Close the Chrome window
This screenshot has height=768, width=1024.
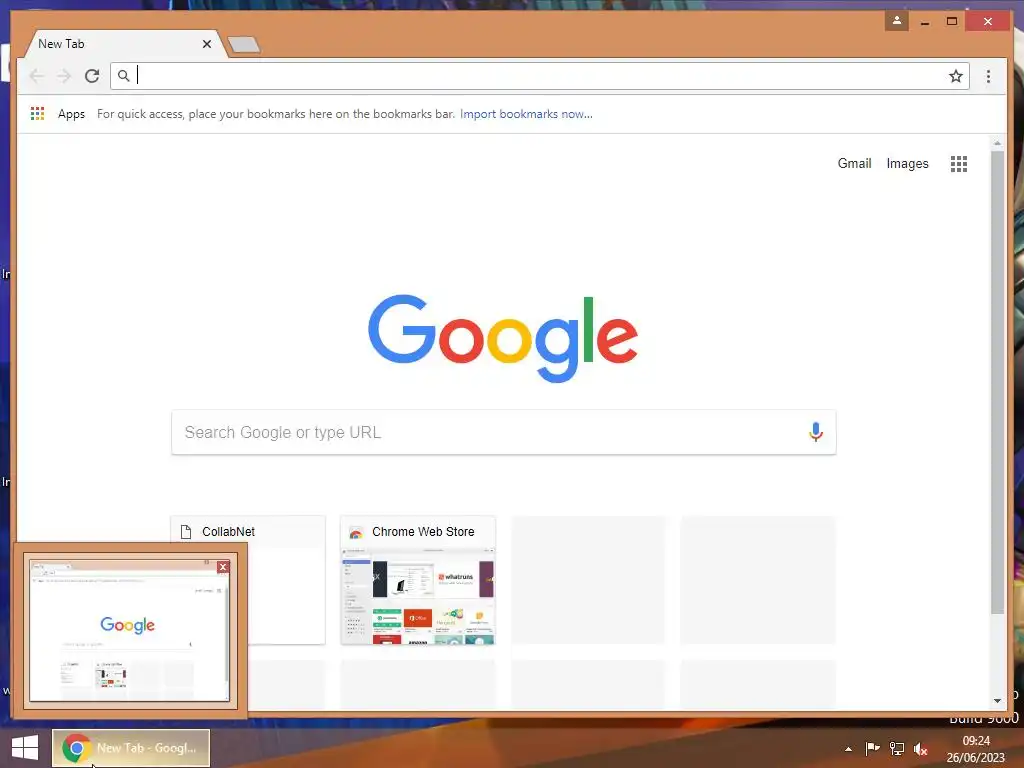click(x=987, y=22)
